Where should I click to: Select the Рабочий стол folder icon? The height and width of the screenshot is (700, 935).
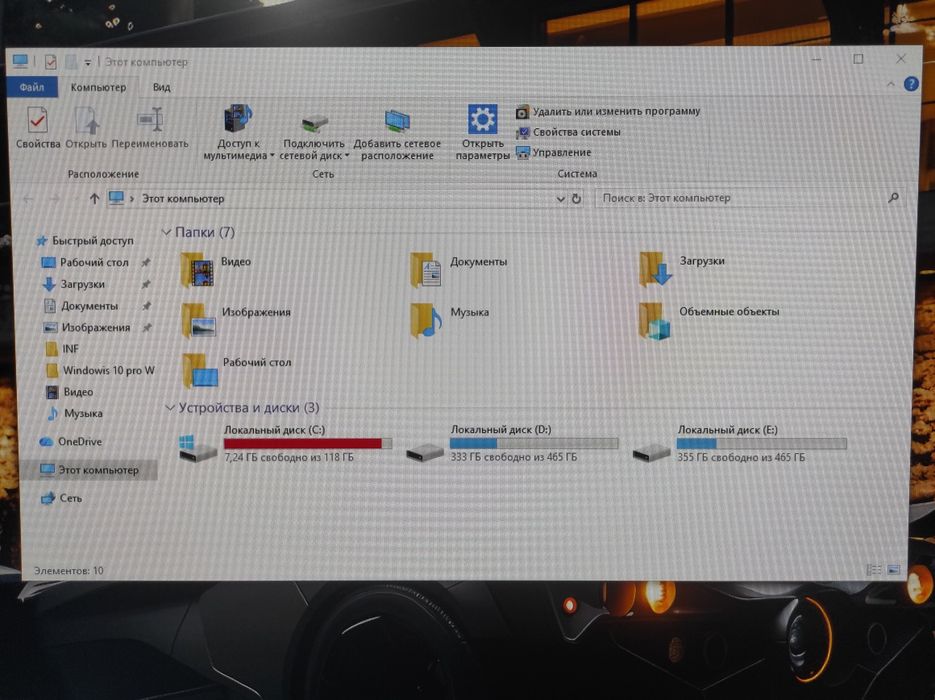(x=200, y=371)
